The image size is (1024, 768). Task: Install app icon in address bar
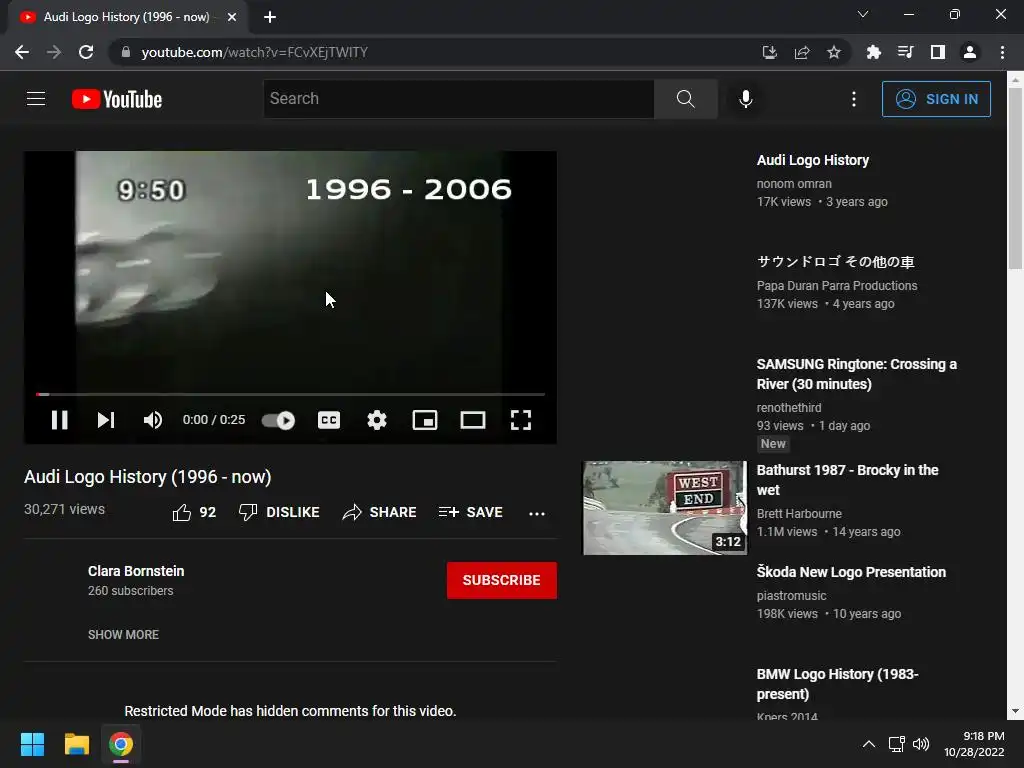tap(769, 52)
